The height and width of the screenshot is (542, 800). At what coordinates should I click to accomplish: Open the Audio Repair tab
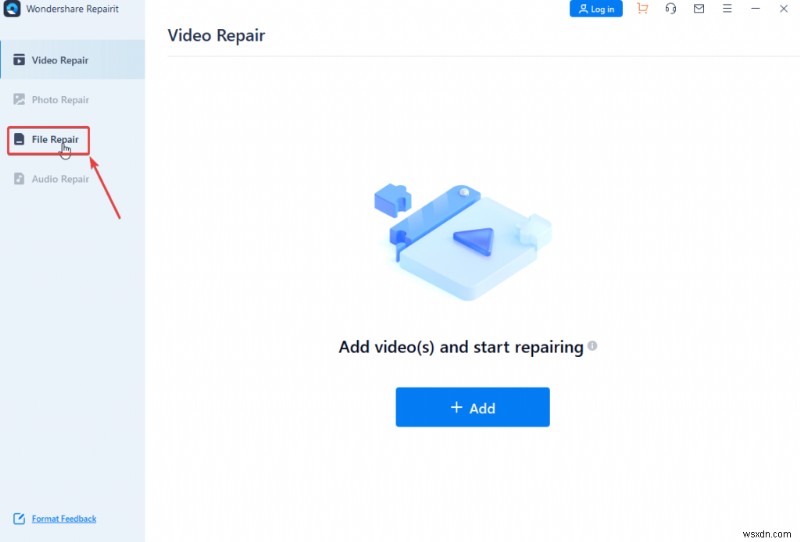click(x=60, y=179)
